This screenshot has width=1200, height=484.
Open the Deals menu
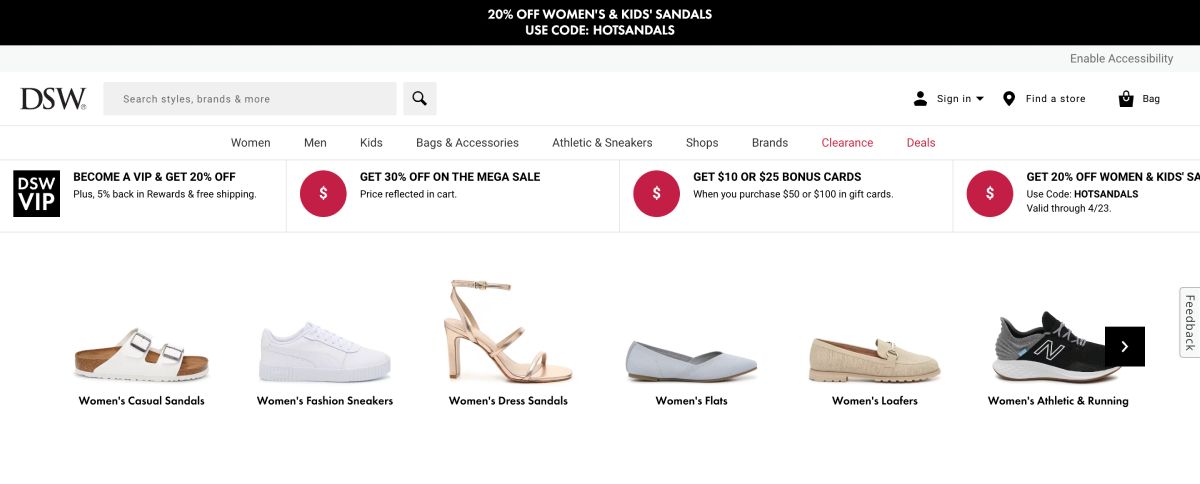(921, 143)
